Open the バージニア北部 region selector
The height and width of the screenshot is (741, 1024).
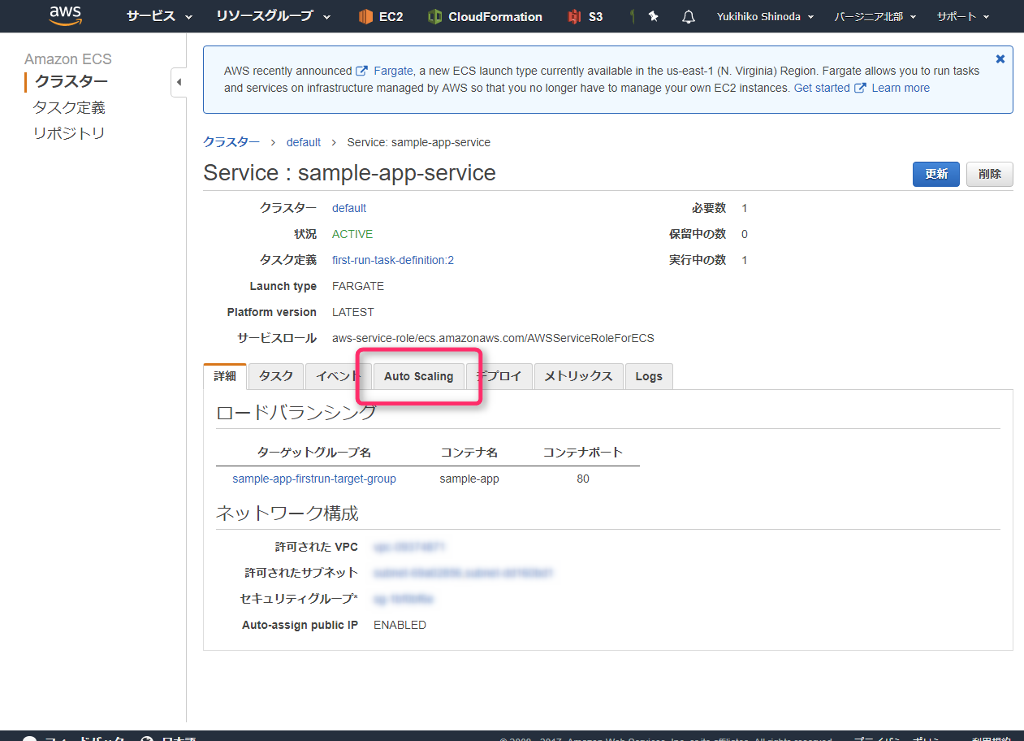875,16
